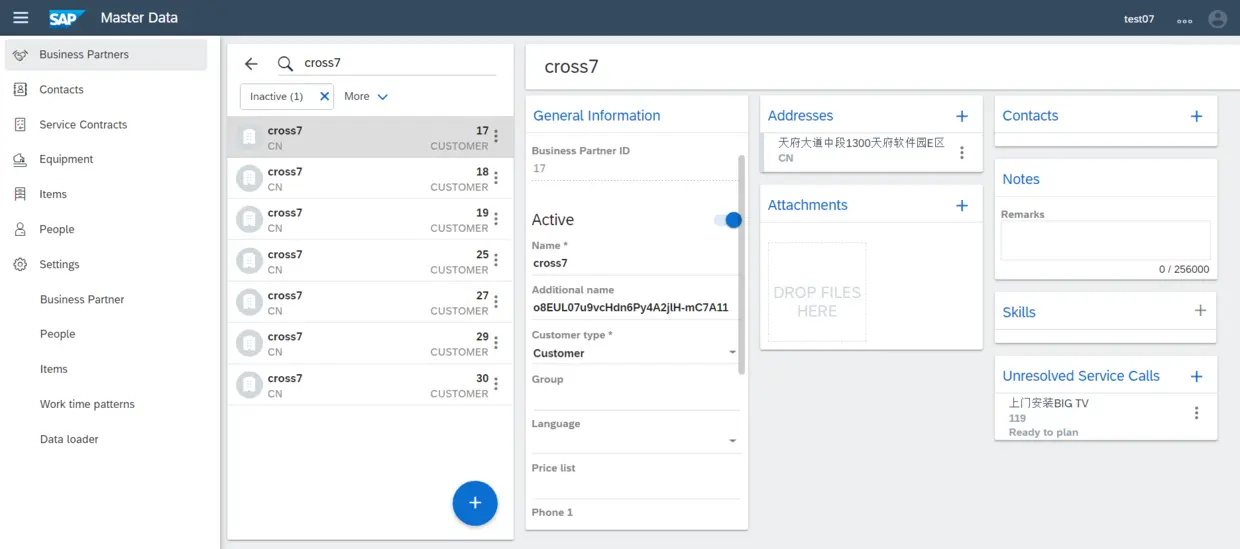Add a new address with plus icon

click(962, 116)
